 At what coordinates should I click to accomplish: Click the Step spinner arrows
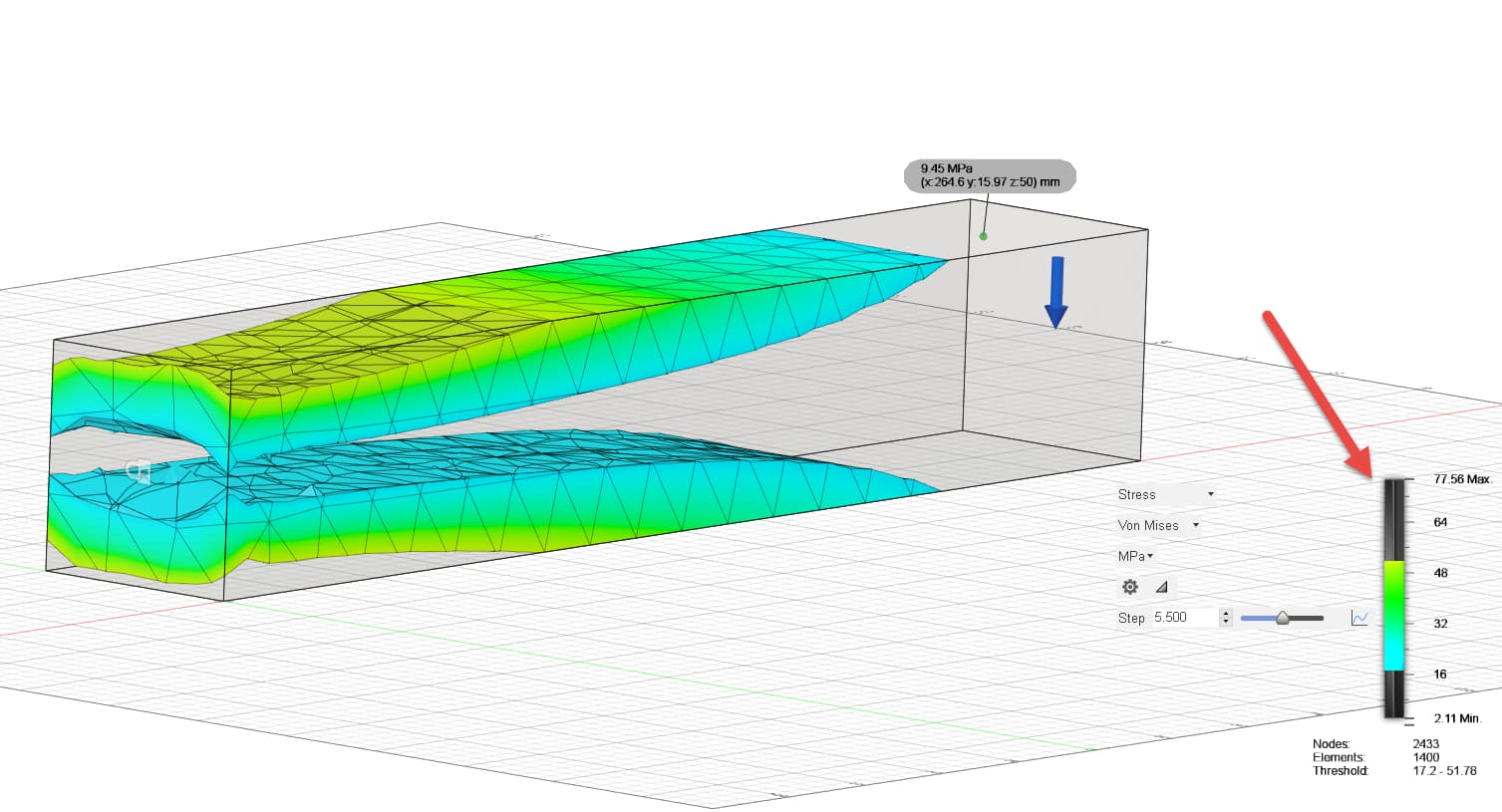tap(1226, 618)
